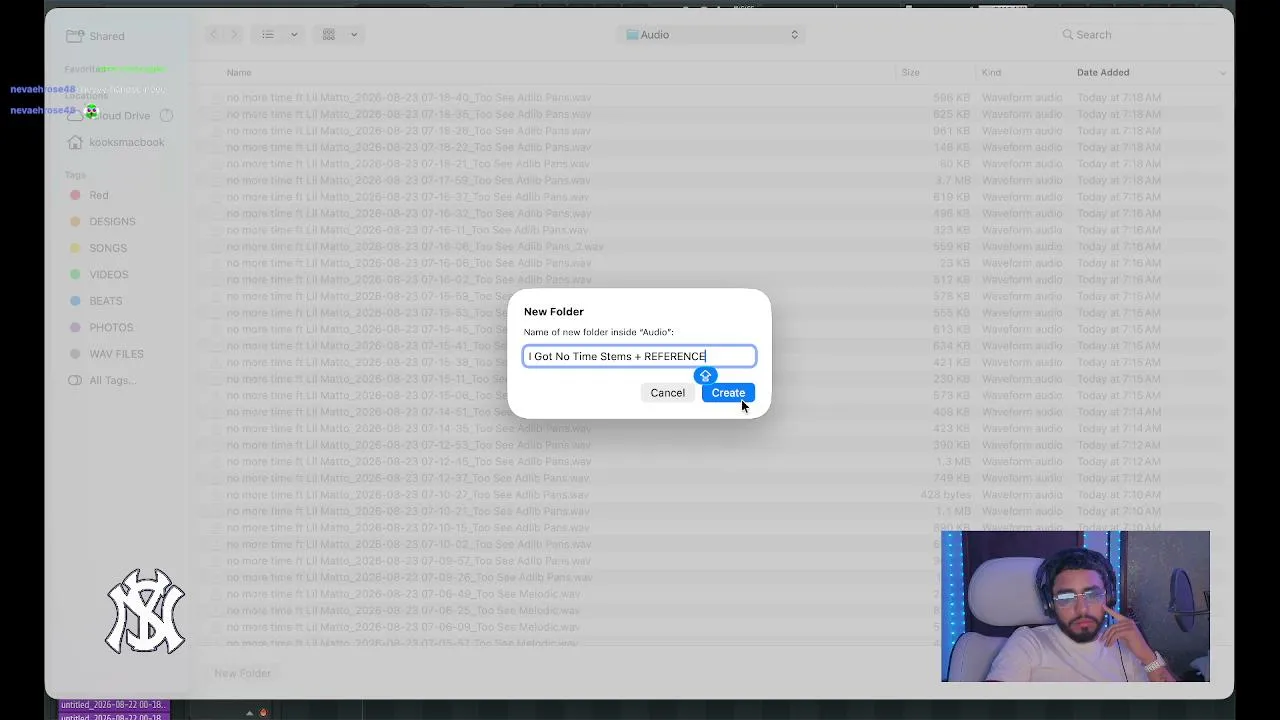Select file with timestamp 07-18-40 Too See Adlib Pans.wav
The height and width of the screenshot is (720, 1280).
coord(408,98)
